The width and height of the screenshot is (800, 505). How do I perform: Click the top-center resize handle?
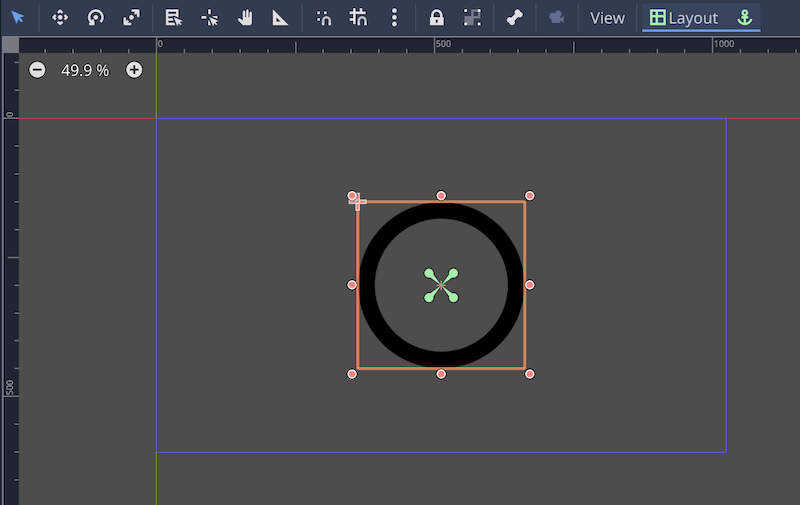tap(441, 196)
